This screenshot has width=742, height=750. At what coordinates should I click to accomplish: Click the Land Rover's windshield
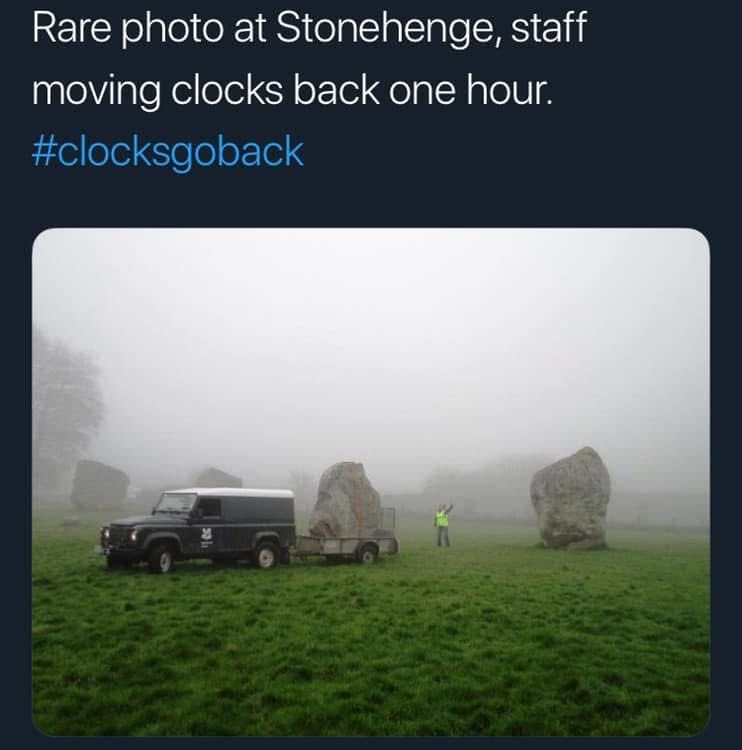(174, 504)
